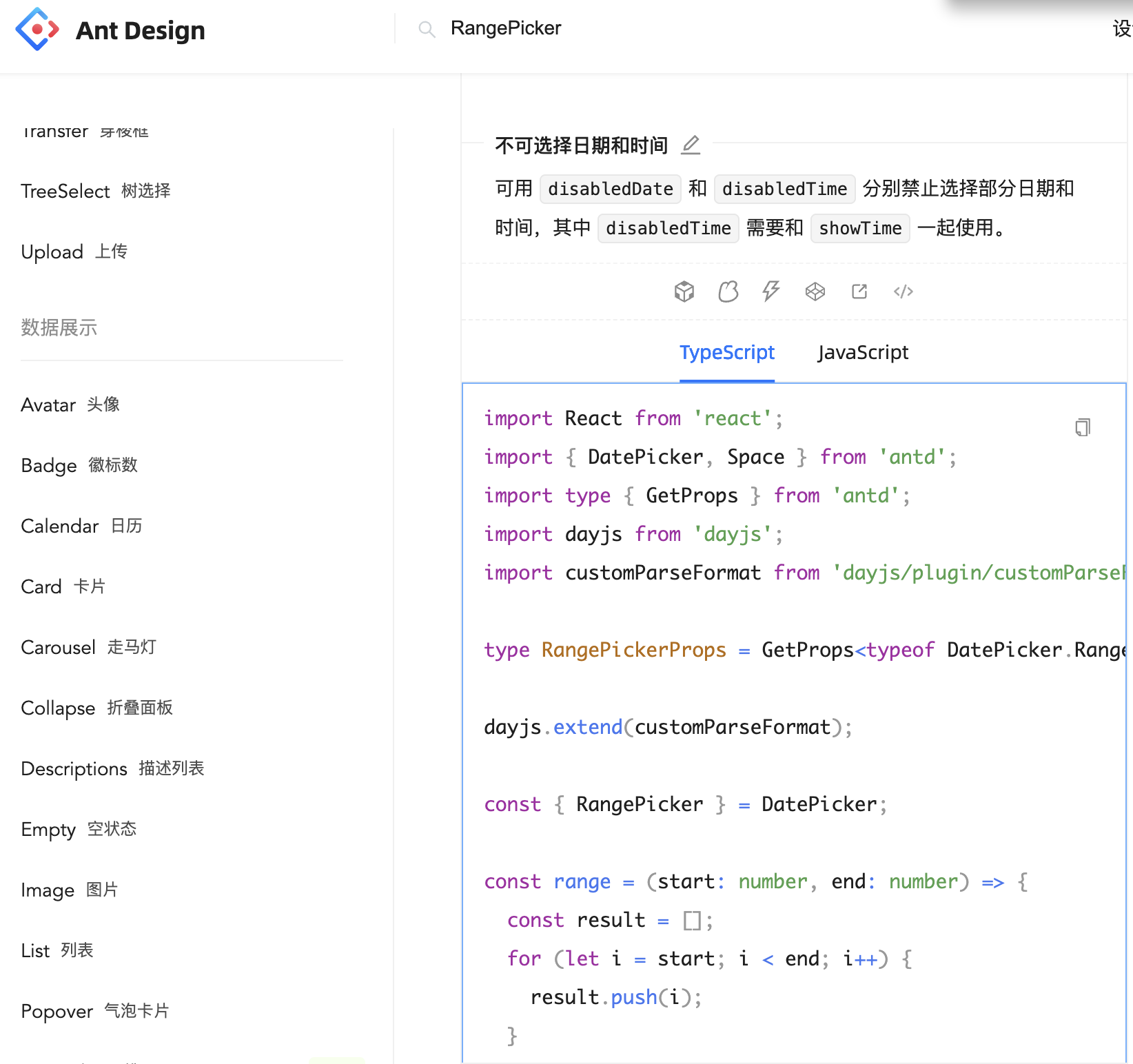Screen dimensions: 1133x1064
Task: Click the "type RangePickerProps" declaration line
Action: coord(805,650)
